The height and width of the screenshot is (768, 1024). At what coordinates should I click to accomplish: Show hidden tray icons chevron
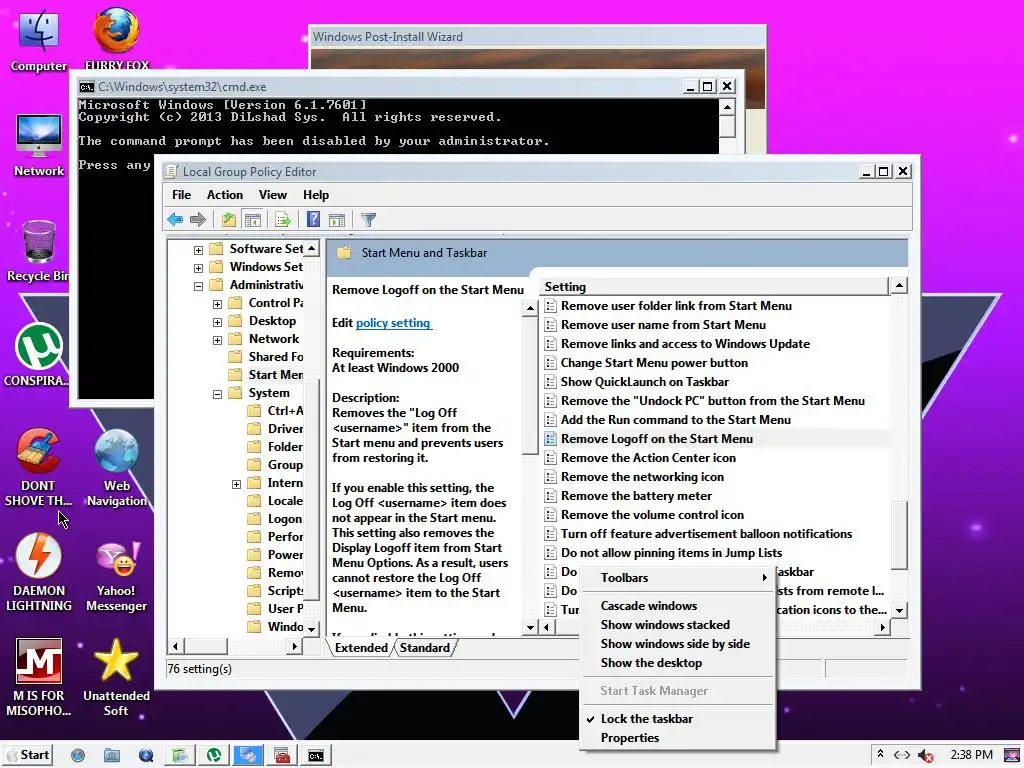[880, 754]
